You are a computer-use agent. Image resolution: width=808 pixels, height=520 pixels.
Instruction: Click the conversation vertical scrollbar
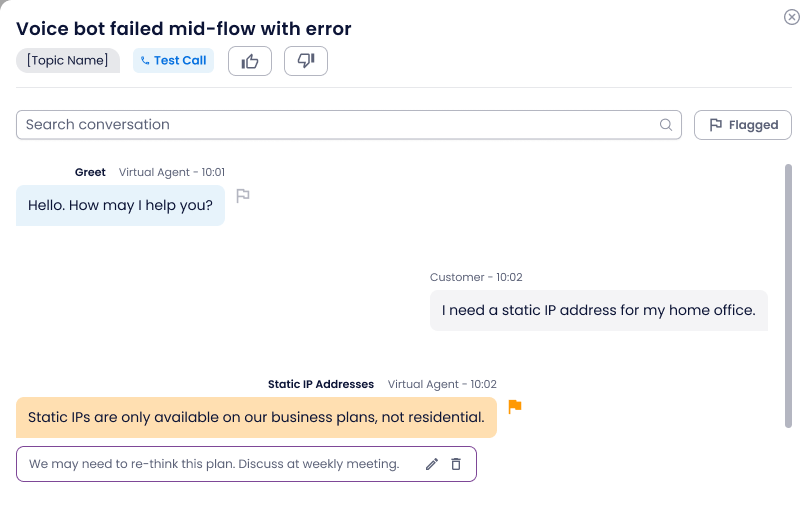788,296
